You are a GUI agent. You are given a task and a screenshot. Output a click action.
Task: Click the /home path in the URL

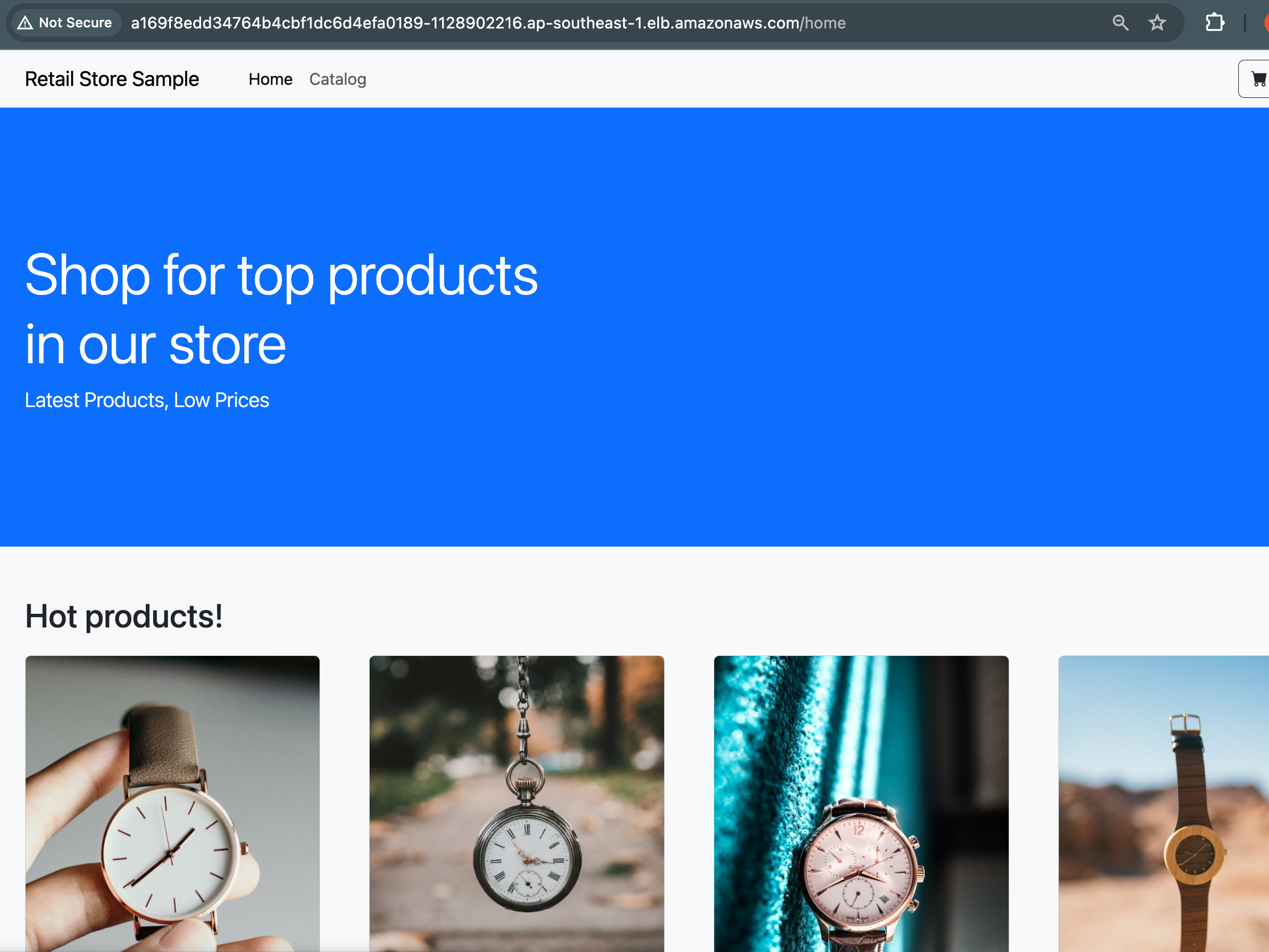tap(824, 23)
